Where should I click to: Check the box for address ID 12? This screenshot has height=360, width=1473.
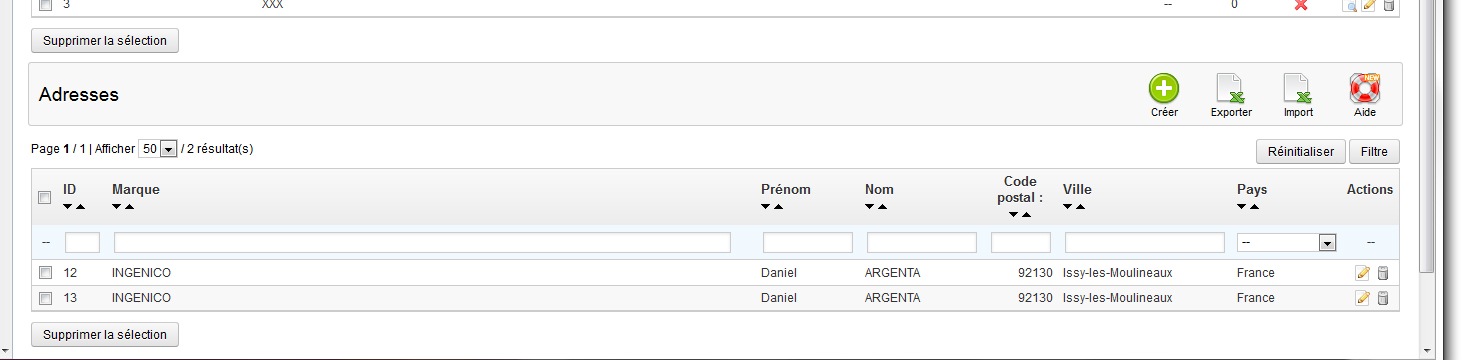(x=45, y=273)
